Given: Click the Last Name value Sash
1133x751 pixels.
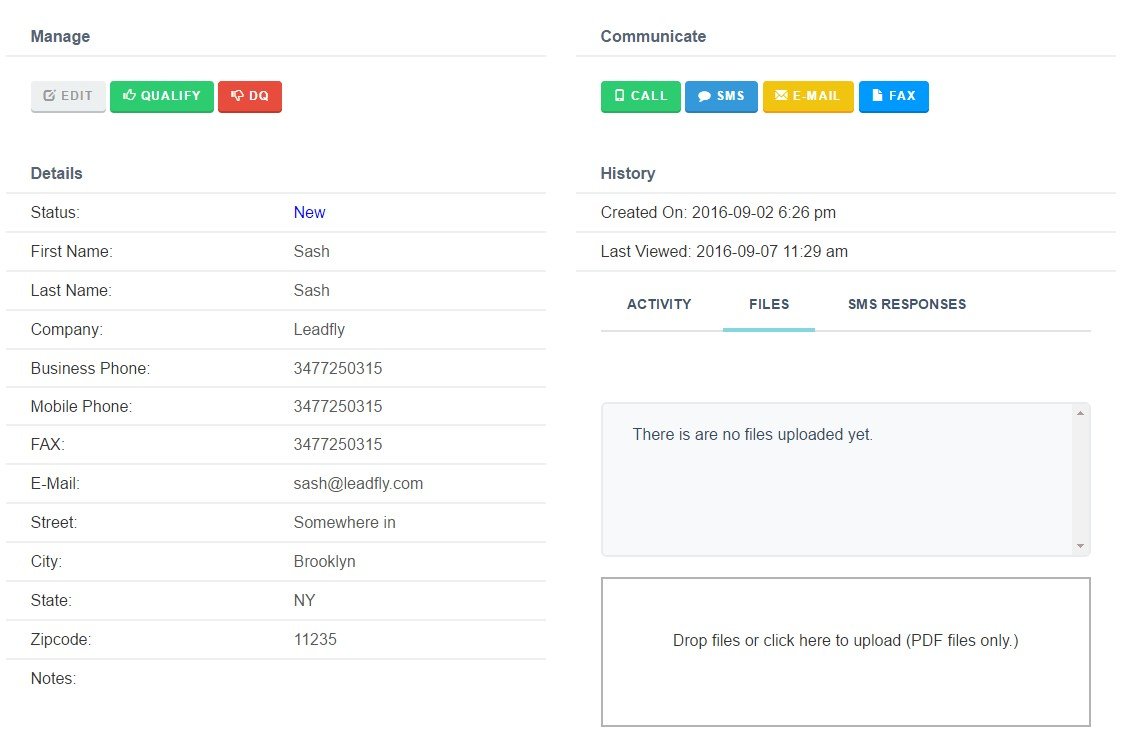Looking at the screenshot, I should (x=311, y=291).
